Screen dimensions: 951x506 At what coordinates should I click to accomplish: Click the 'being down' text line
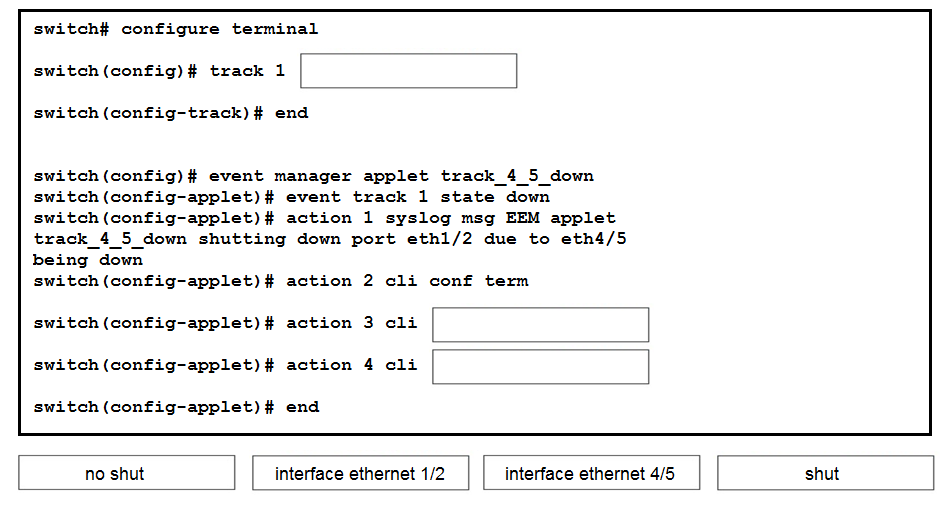click(x=88, y=260)
